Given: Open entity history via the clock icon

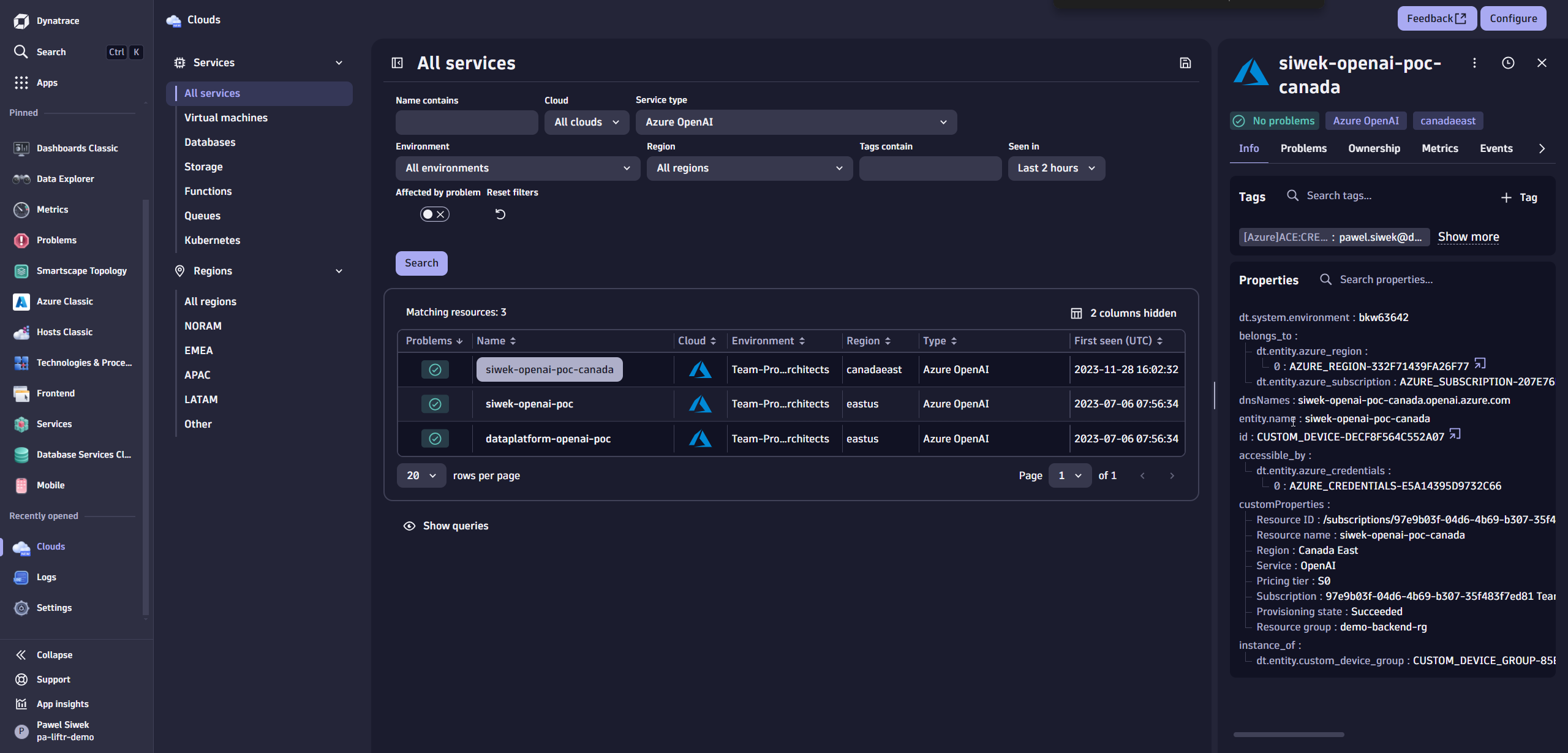Looking at the screenshot, I should (x=1508, y=62).
